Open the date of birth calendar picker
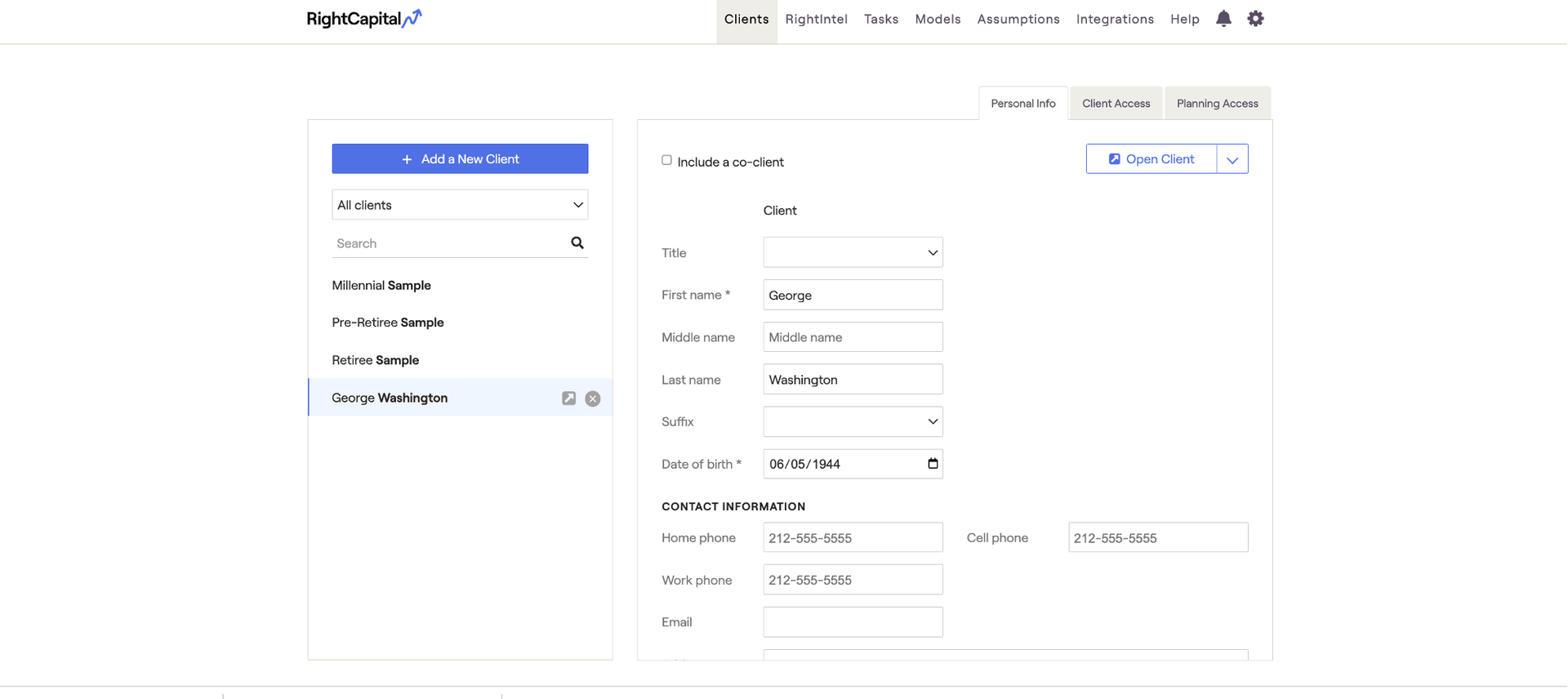Image resolution: width=1568 pixels, height=699 pixels. tap(933, 464)
